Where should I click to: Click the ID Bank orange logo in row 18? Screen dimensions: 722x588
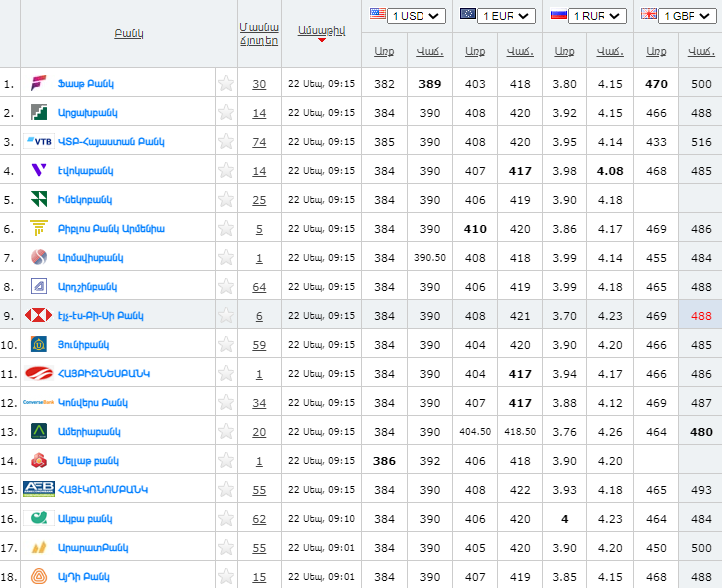[x=39, y=576]
